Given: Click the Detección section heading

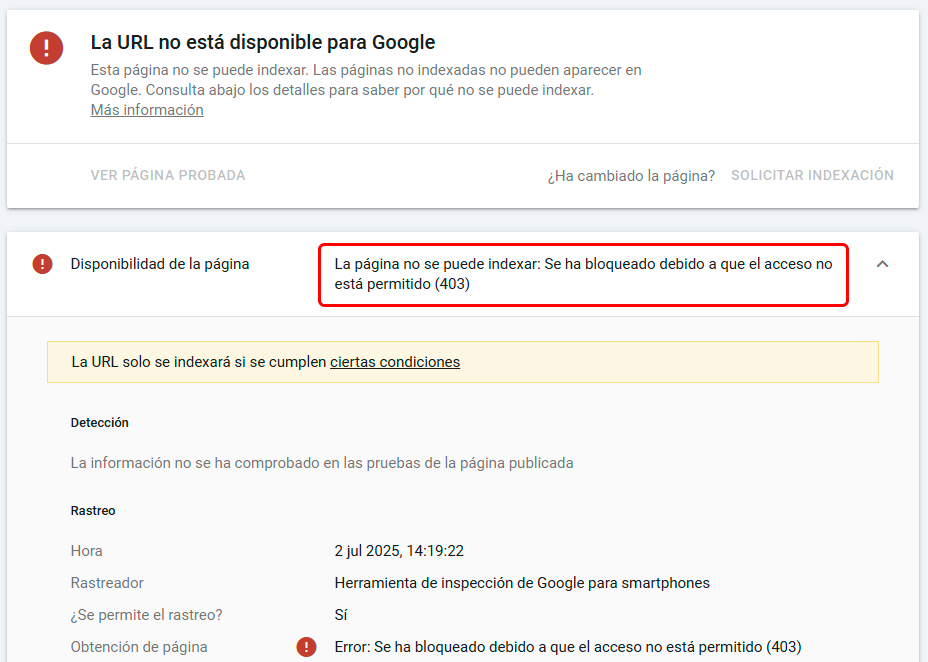Looking at the screenshot, I should coord(100,423).
